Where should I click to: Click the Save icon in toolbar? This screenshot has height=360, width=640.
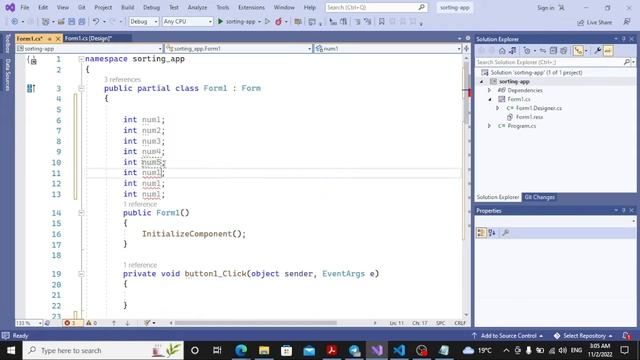point(71,21)
